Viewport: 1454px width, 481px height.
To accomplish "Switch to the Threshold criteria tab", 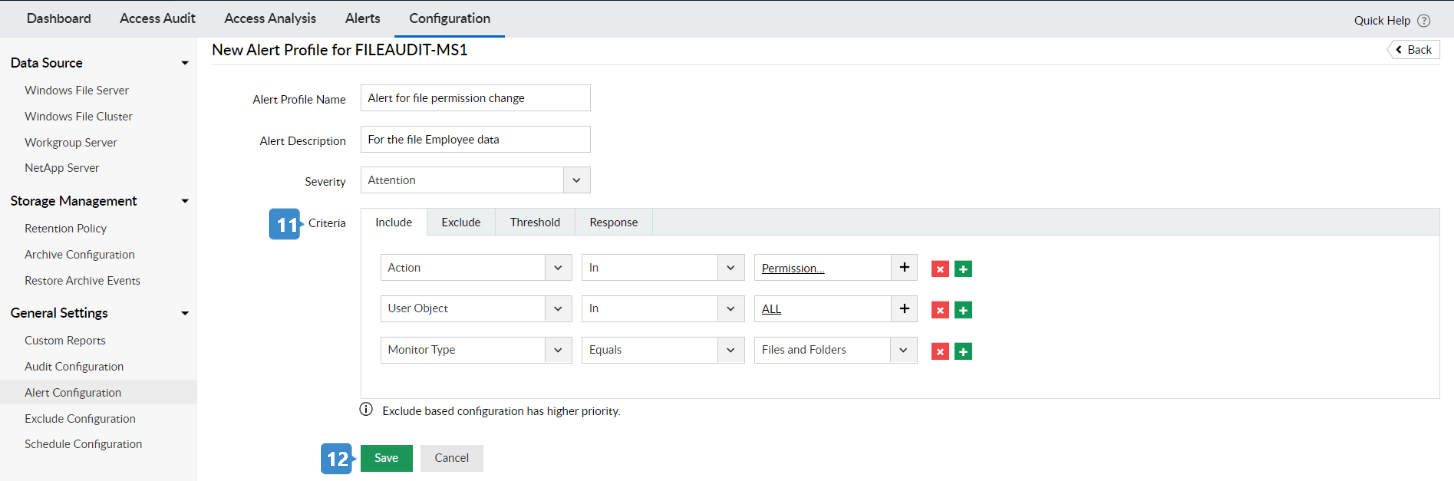I will tap(535, 222).
